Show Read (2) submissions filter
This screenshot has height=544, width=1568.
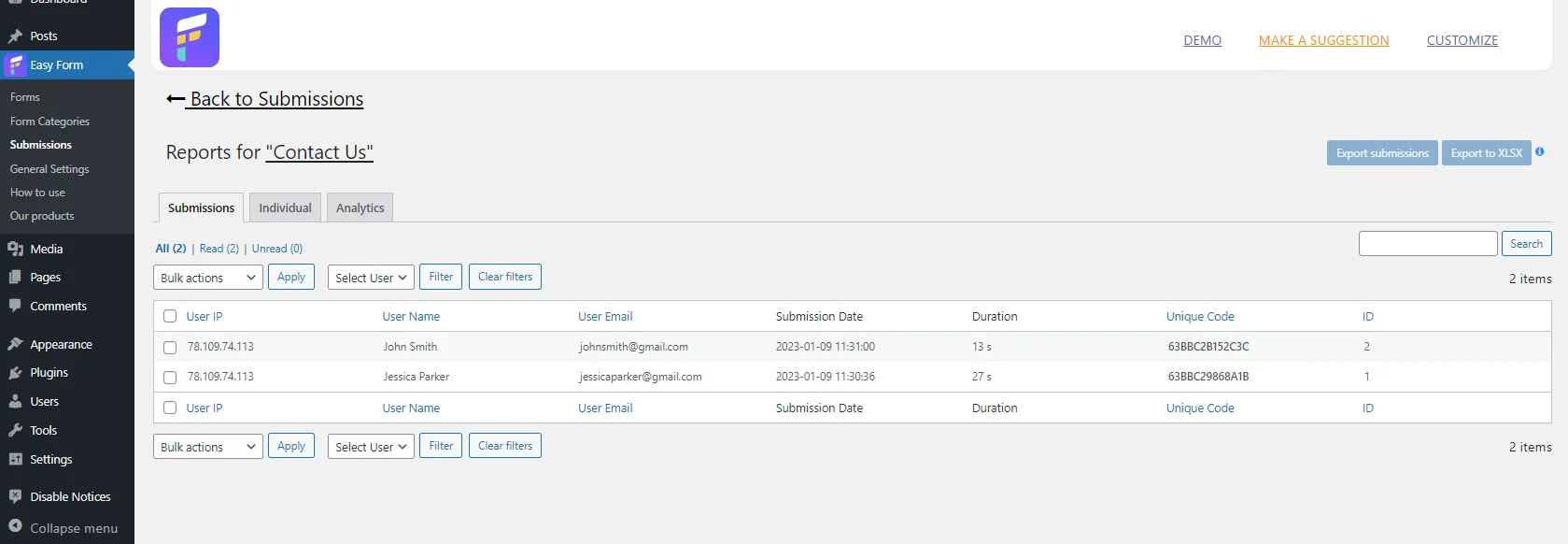pyautogui.click(x=219, y=249)
